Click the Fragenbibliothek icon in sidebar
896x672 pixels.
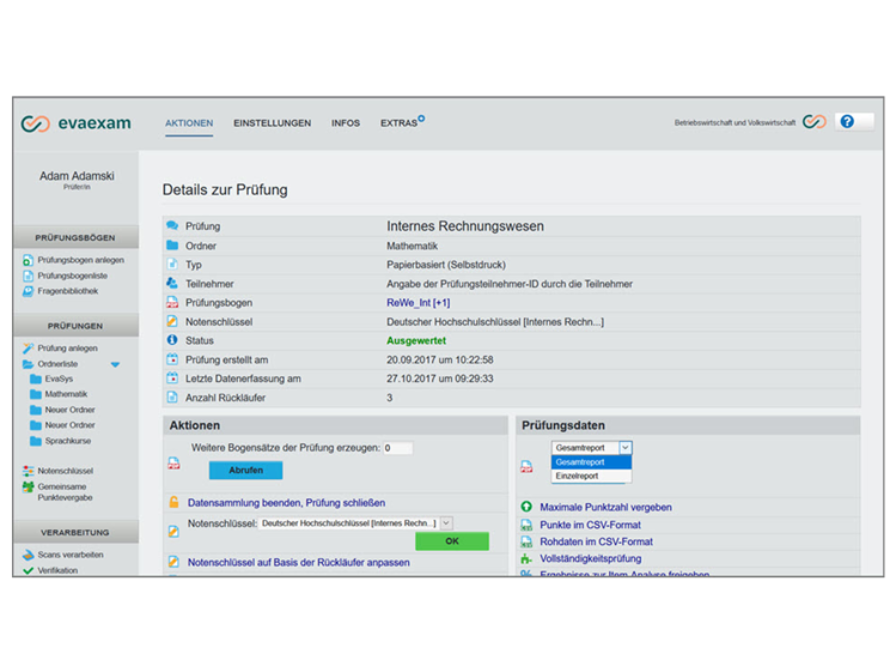28,291
